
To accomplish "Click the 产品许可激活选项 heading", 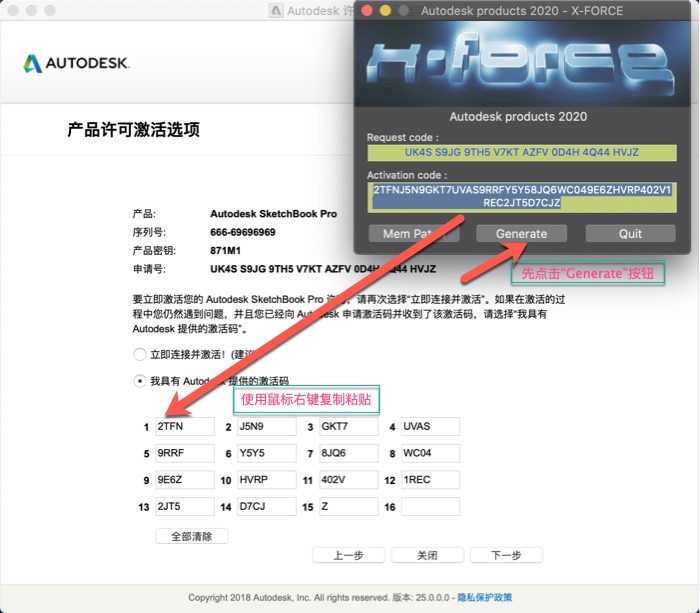I will (x=133, y=129).
